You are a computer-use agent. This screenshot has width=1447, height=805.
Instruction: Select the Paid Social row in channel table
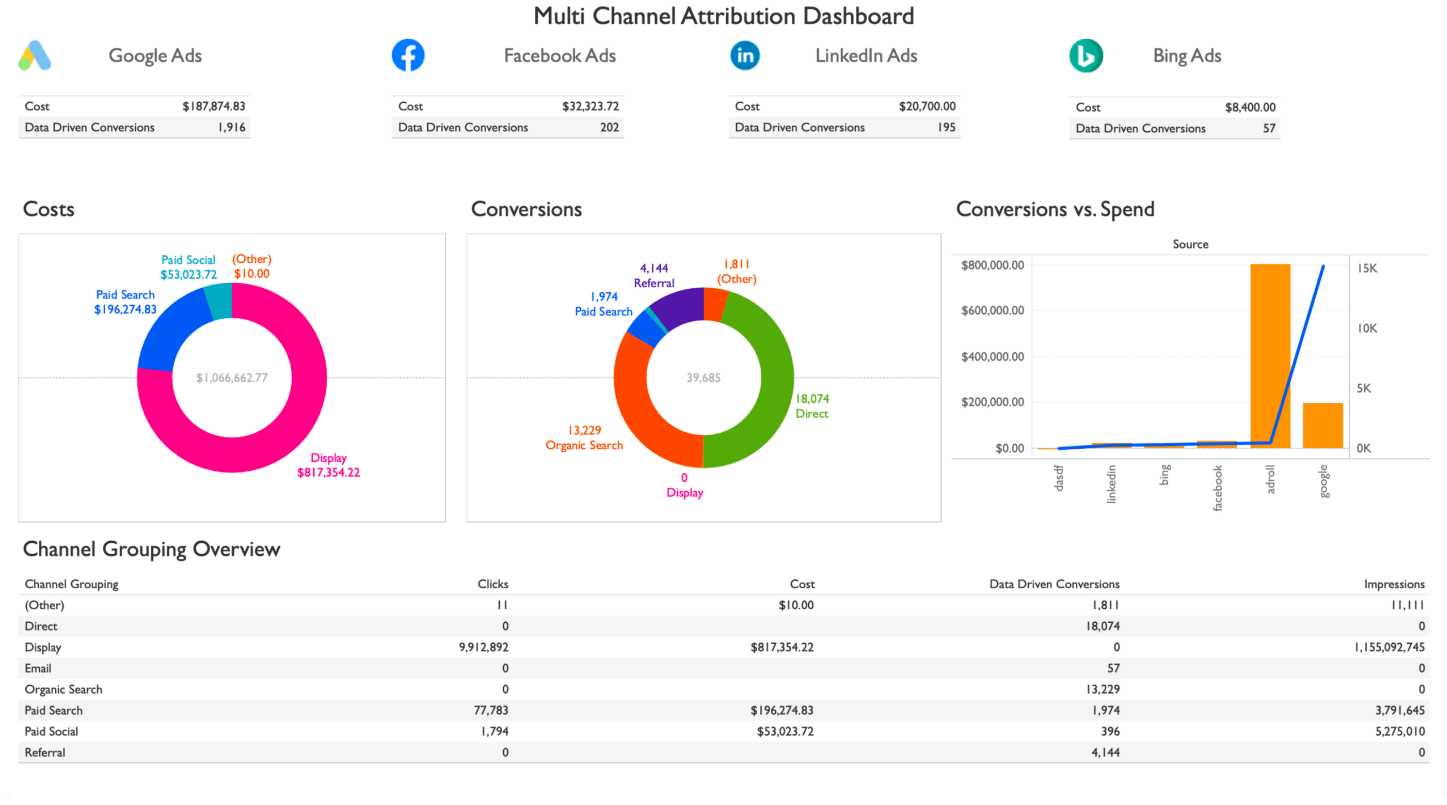tap(725, 731)
